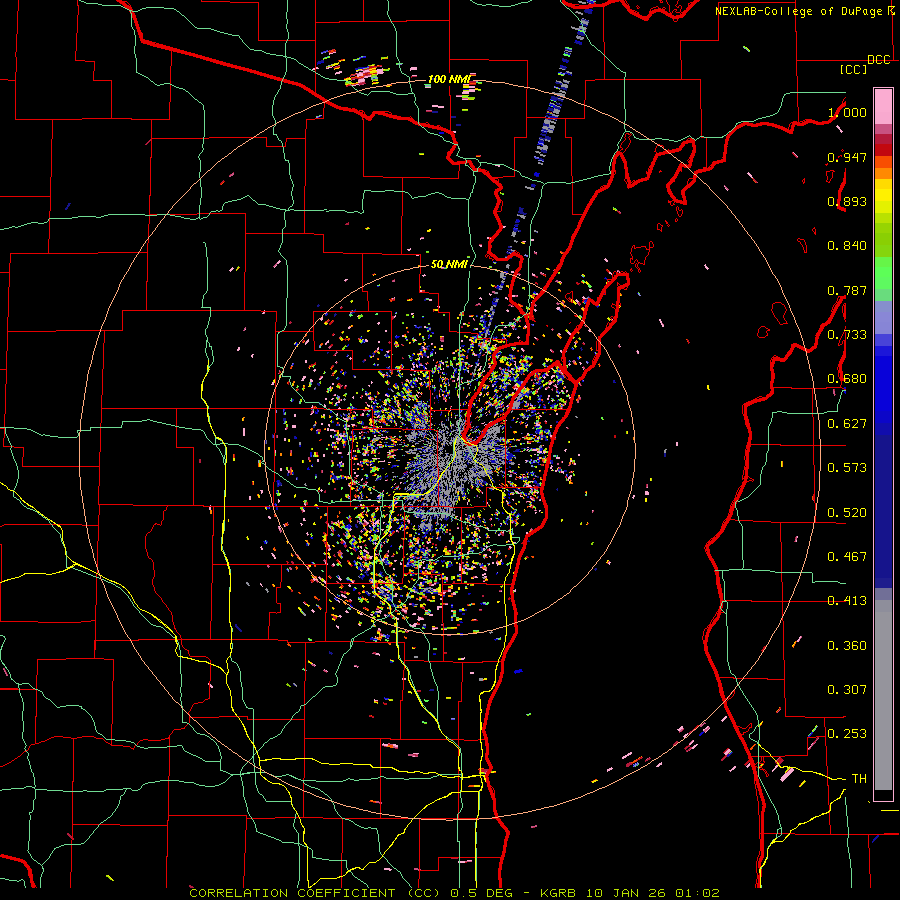Click the 0.520 color scale label
Viewport: 900px width, 900px height.
coord(847,512)
